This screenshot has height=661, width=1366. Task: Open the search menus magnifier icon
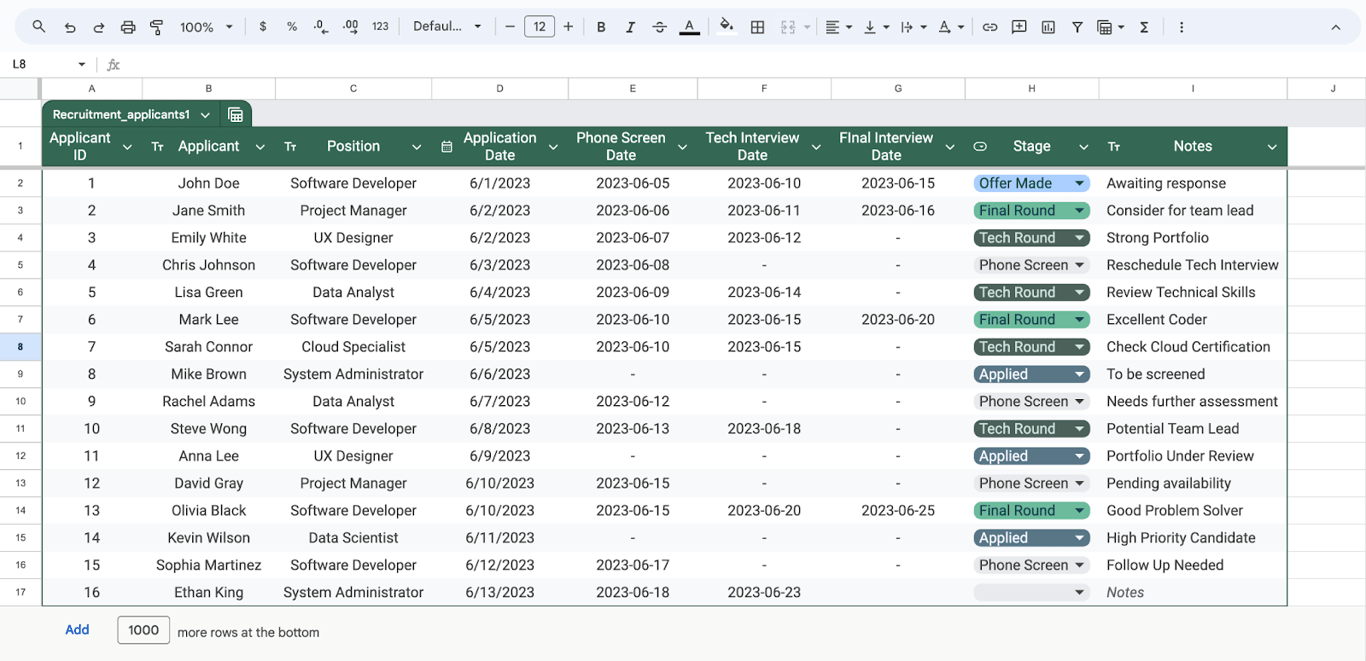[38, 27]
